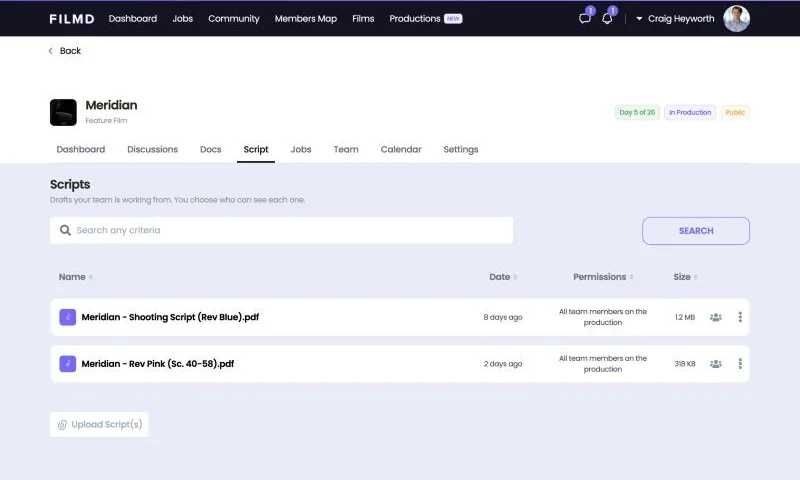Screen dimensions: 800x480
Task: Open the chat messages icon in header
Action: point(585,19)
